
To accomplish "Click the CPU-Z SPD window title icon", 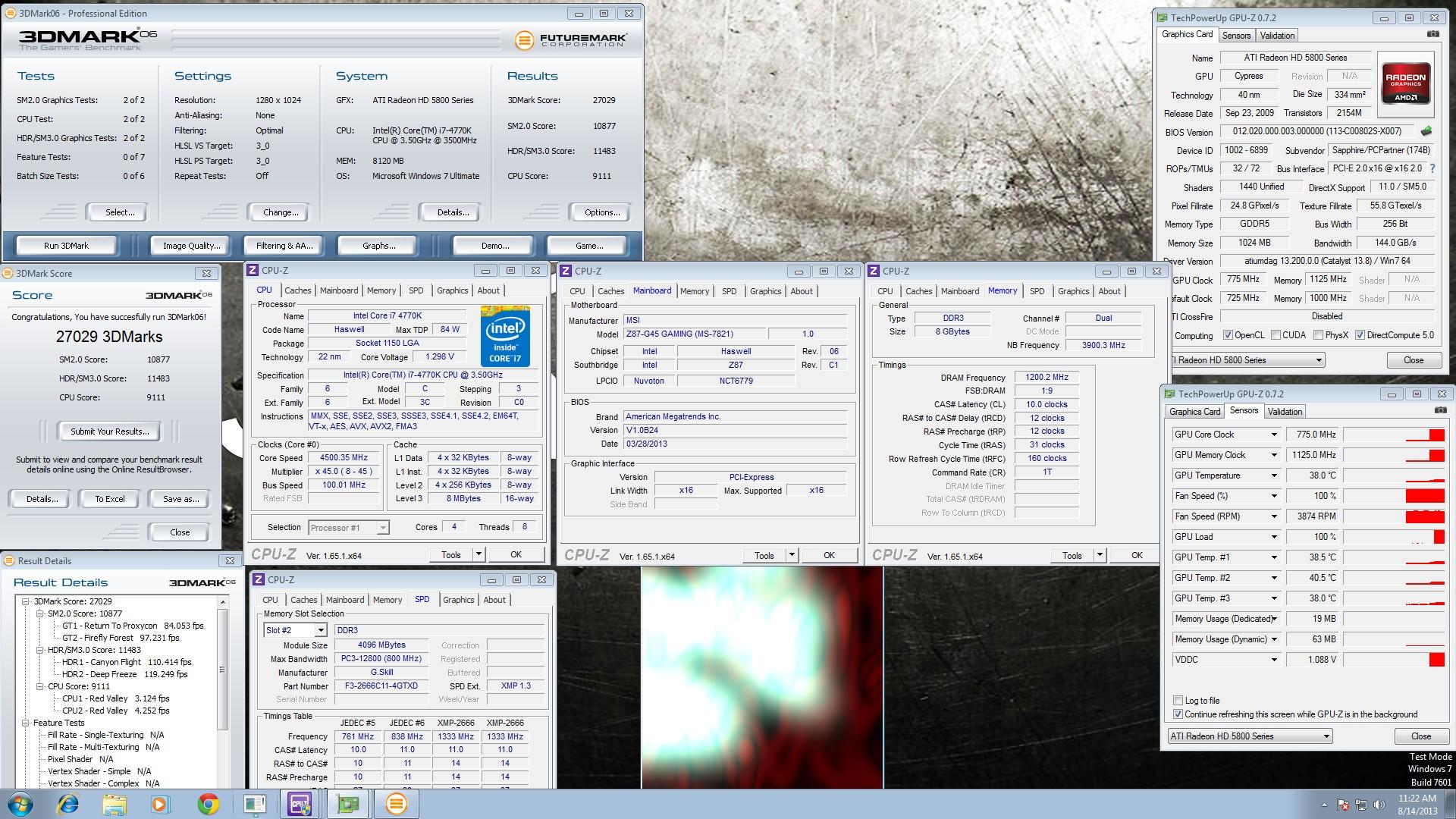I will tap(259, 579).
